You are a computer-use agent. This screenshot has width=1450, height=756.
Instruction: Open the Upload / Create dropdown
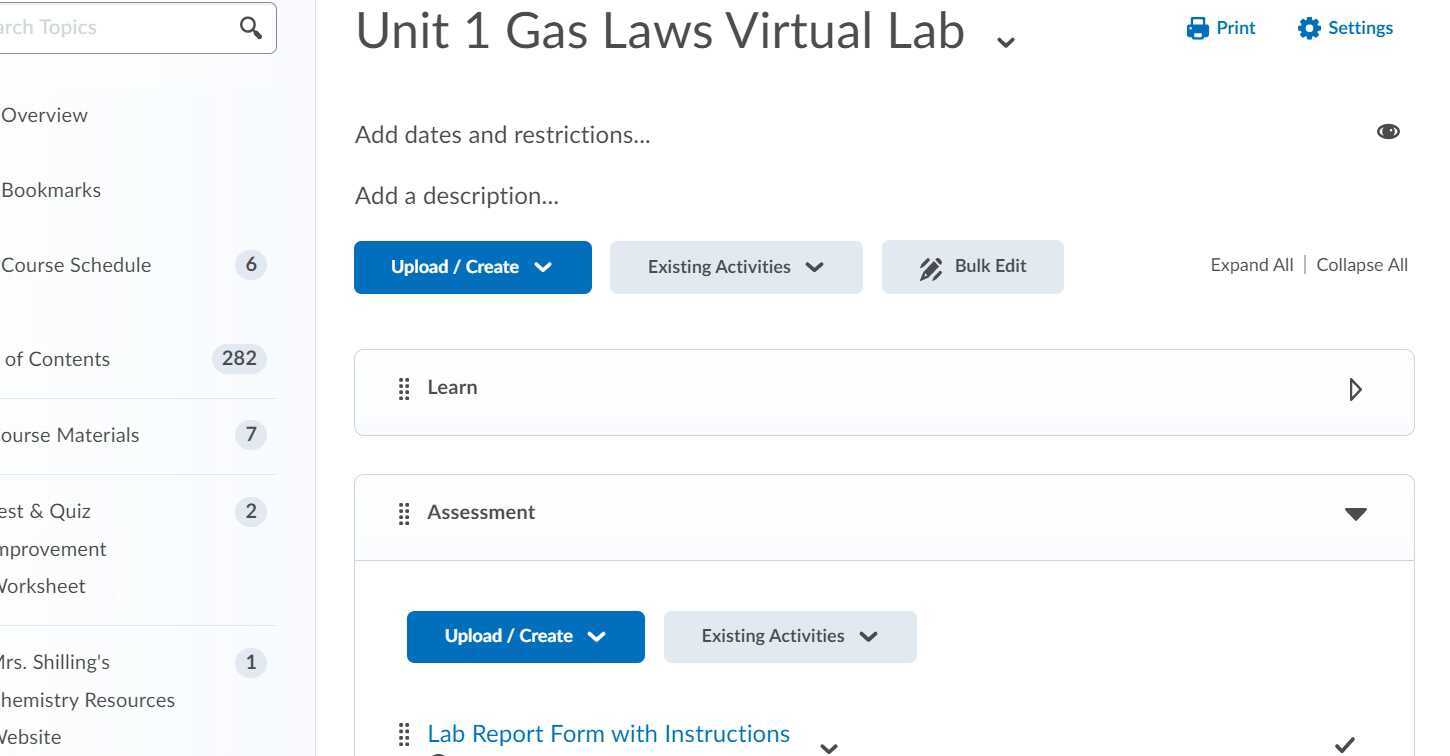(x=472, y=267)
